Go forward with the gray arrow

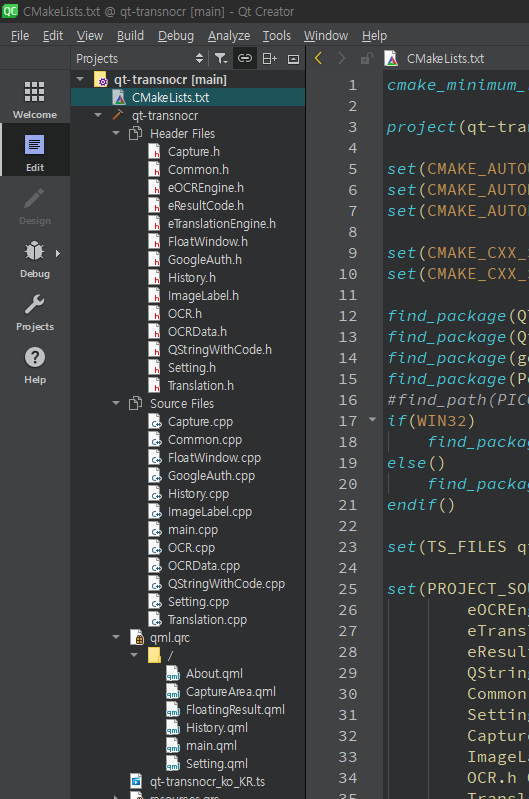click(341, 59)
